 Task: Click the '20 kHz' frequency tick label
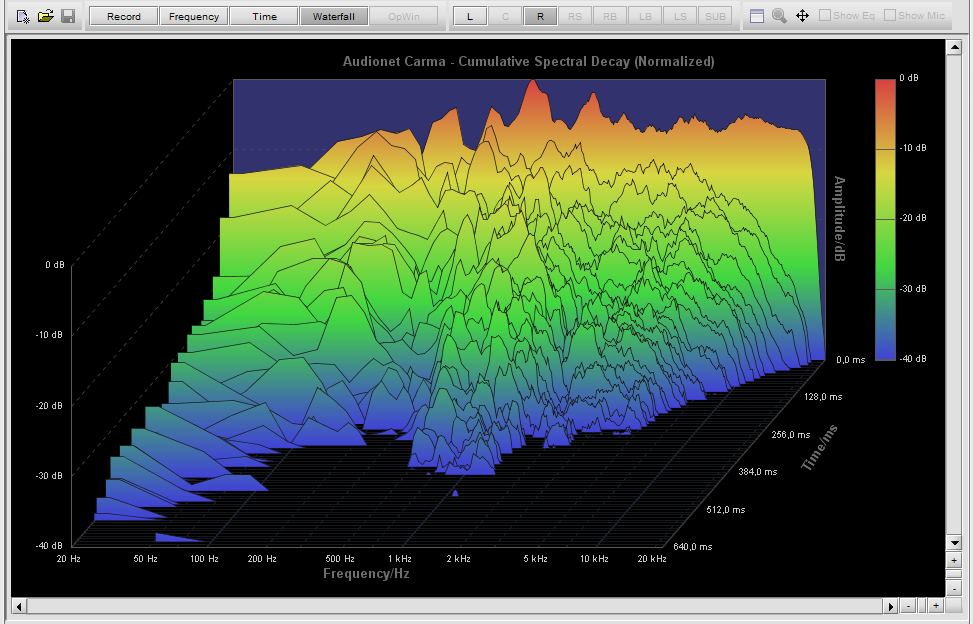point(652,559)
